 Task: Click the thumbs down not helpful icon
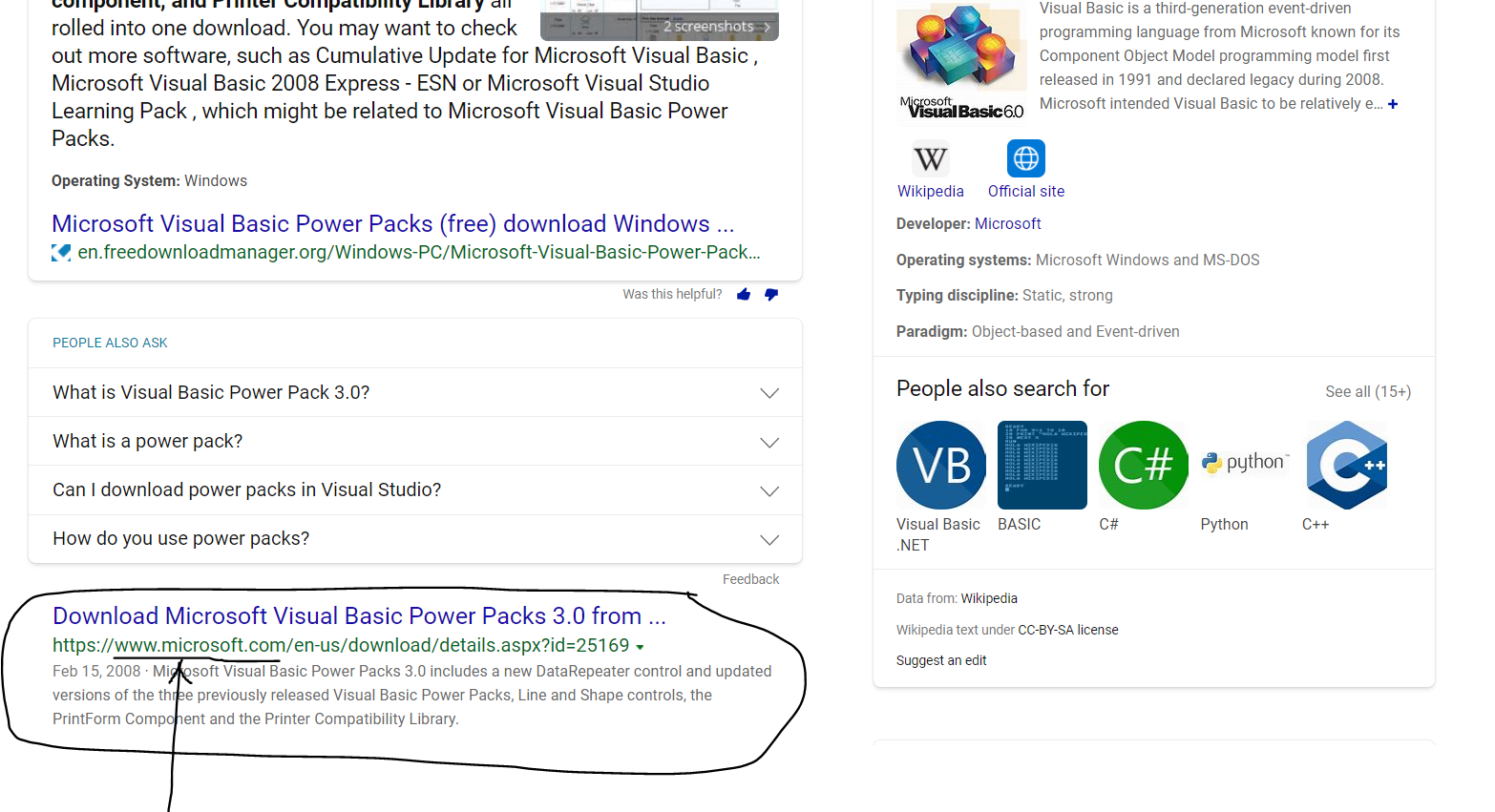click(x=771, y=295)
